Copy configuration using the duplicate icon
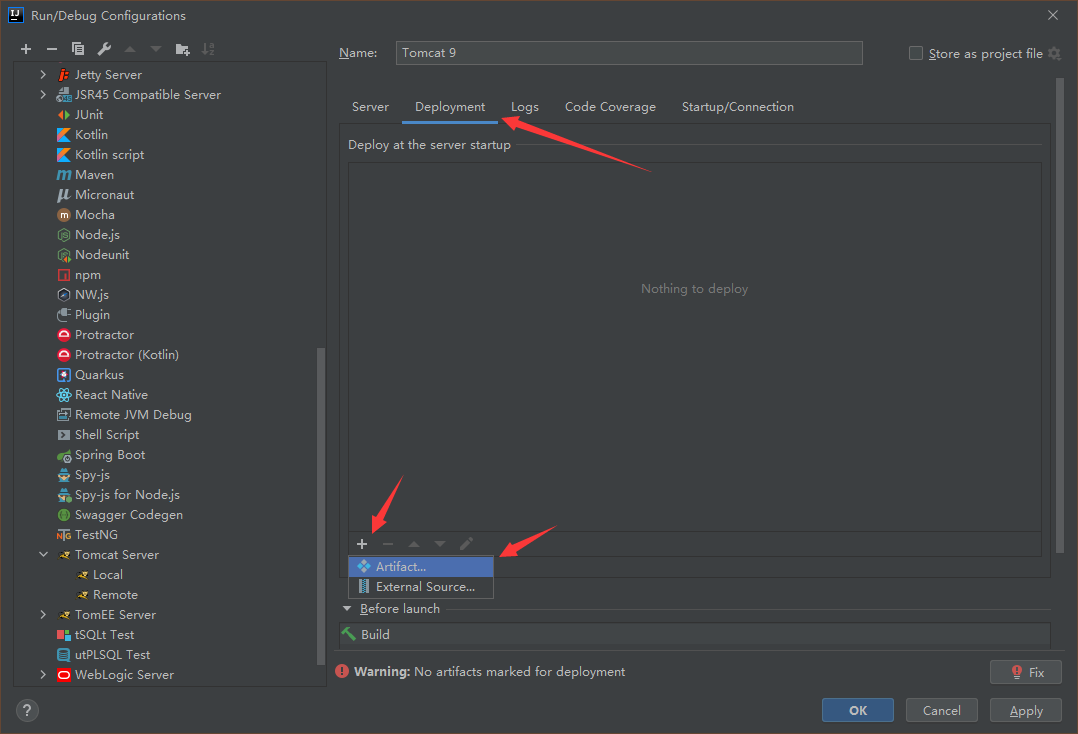The height and width of the screenshot is (734, 1078). (x=78, y=49)
